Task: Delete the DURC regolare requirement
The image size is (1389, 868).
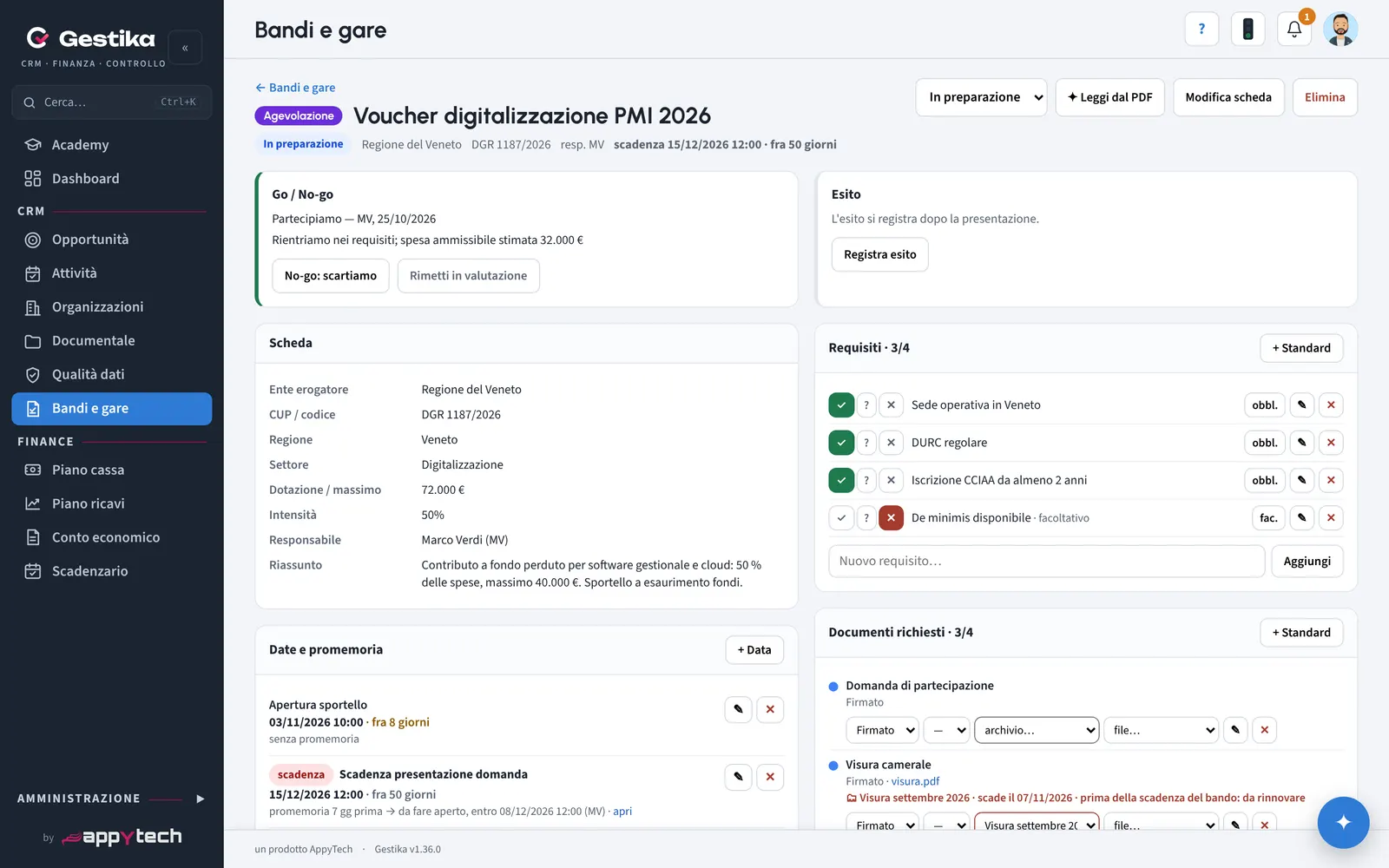Action: [x=1331, y=443]
